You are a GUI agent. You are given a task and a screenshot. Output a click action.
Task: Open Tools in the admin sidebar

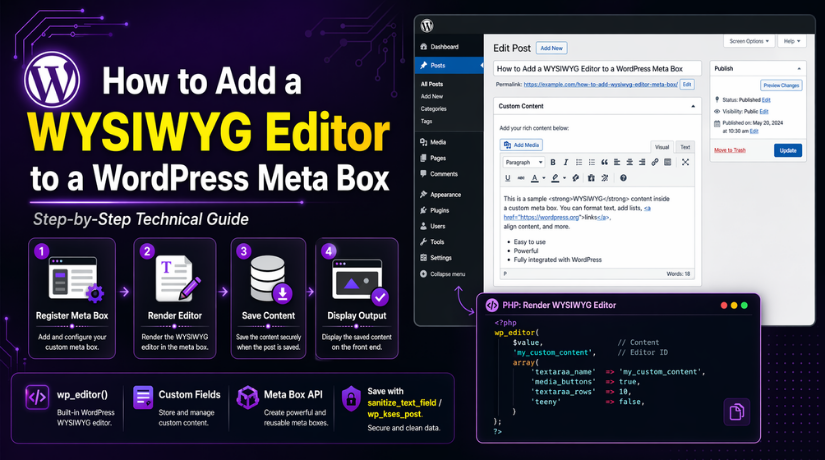449,242
